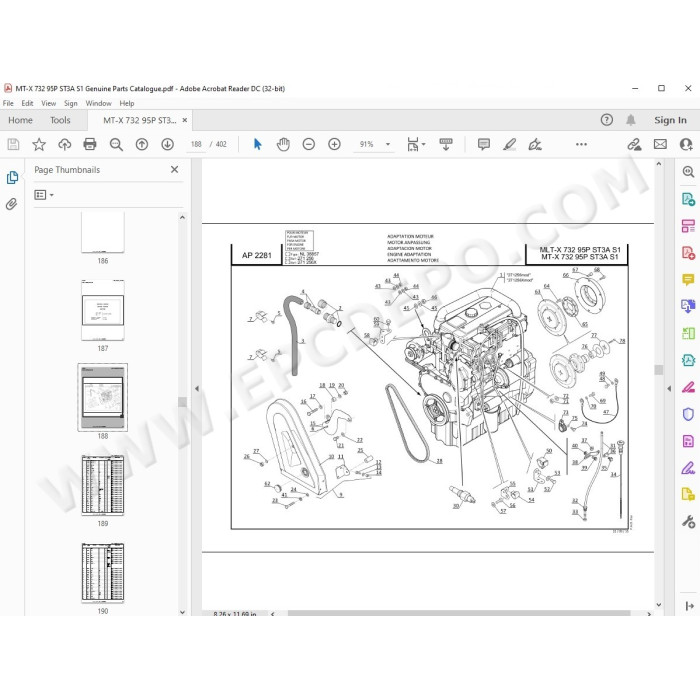Screen dimensions: 700x700
Task: Switch to the Home tab
Action: click(21, 120)
